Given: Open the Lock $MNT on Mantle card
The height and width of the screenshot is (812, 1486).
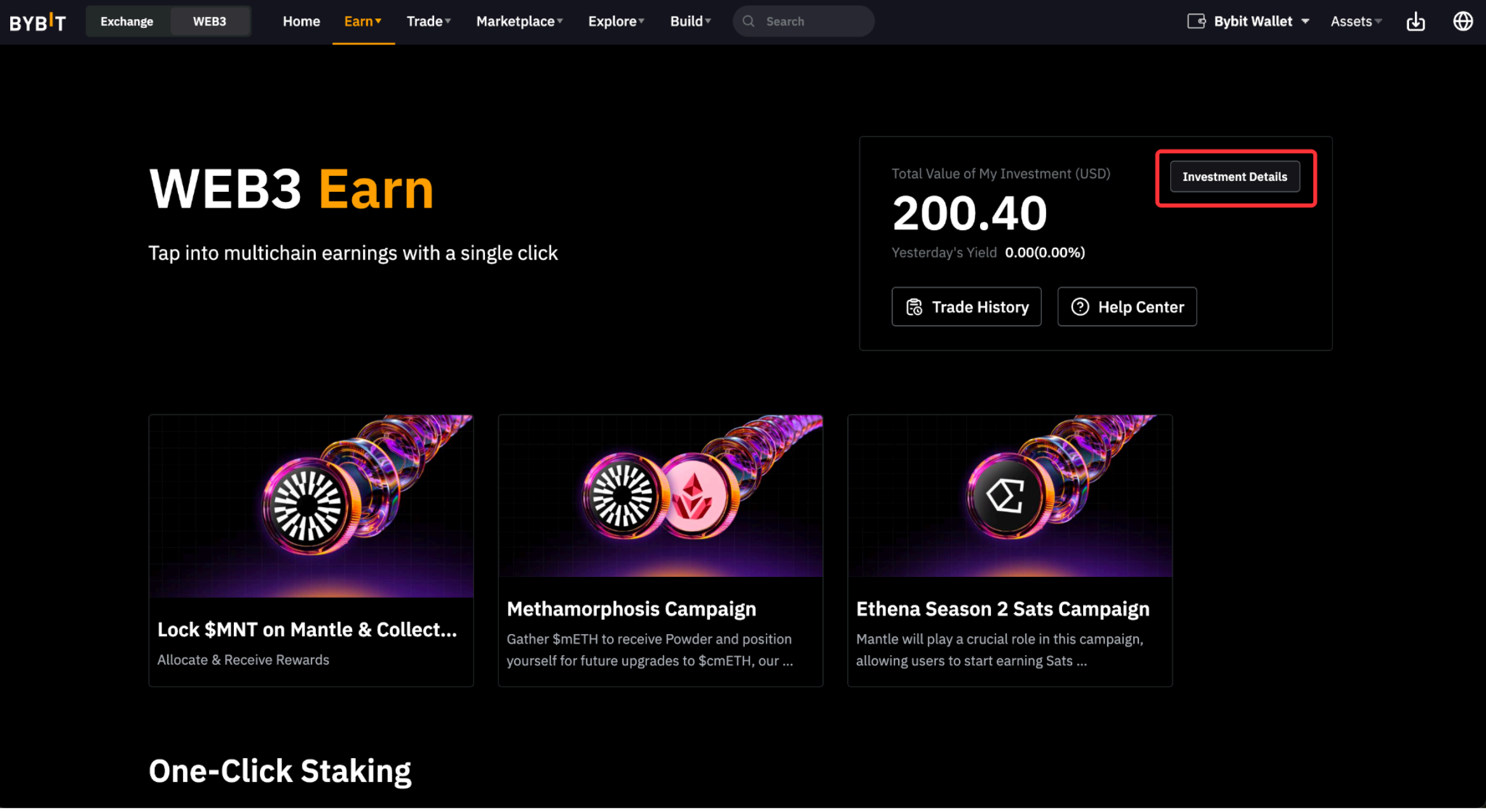Looking at the screenshot, I should tap(311, 551).
